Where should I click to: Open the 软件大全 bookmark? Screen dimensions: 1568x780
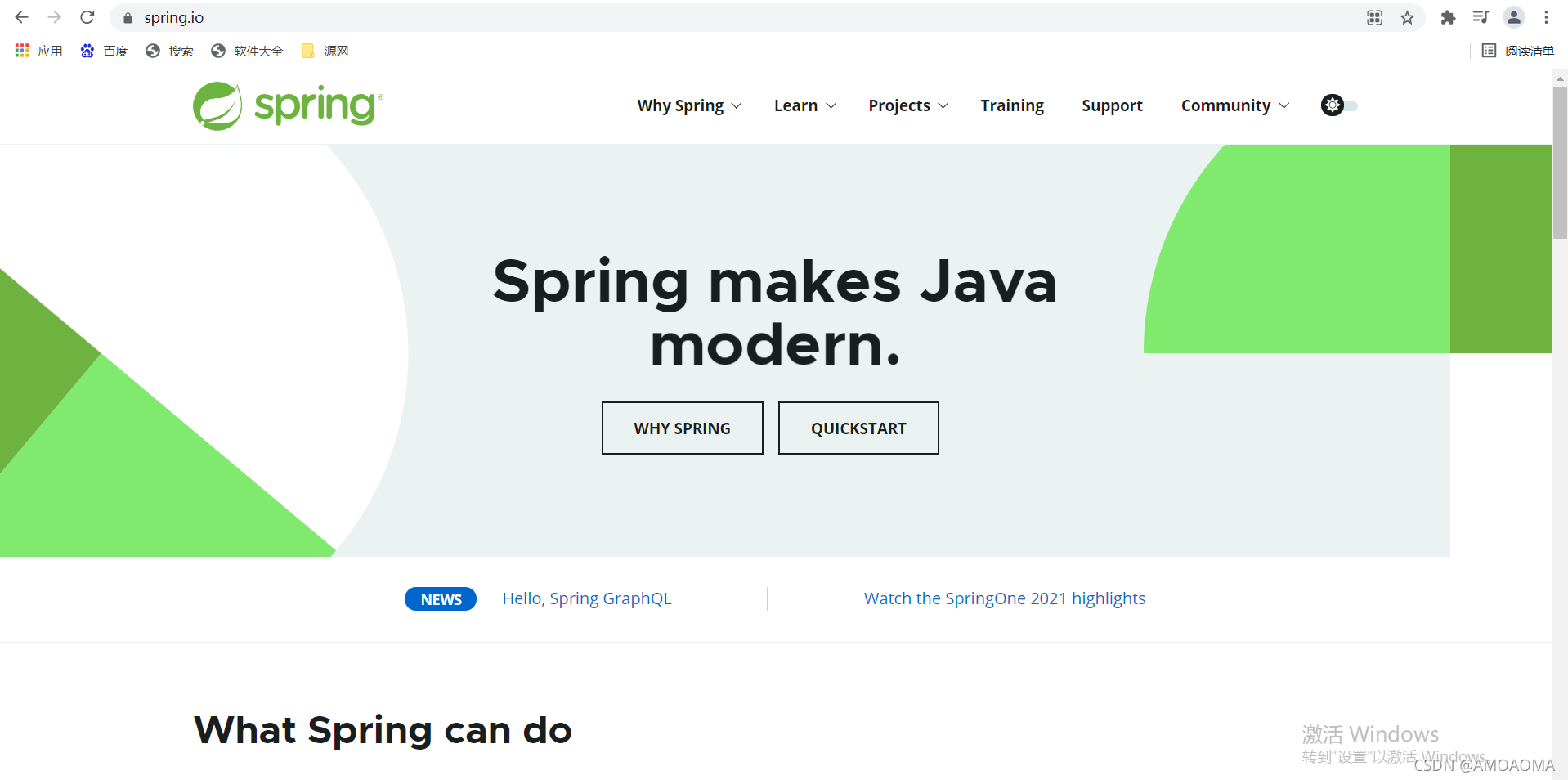pyautogui.click(x=247, y=51)
